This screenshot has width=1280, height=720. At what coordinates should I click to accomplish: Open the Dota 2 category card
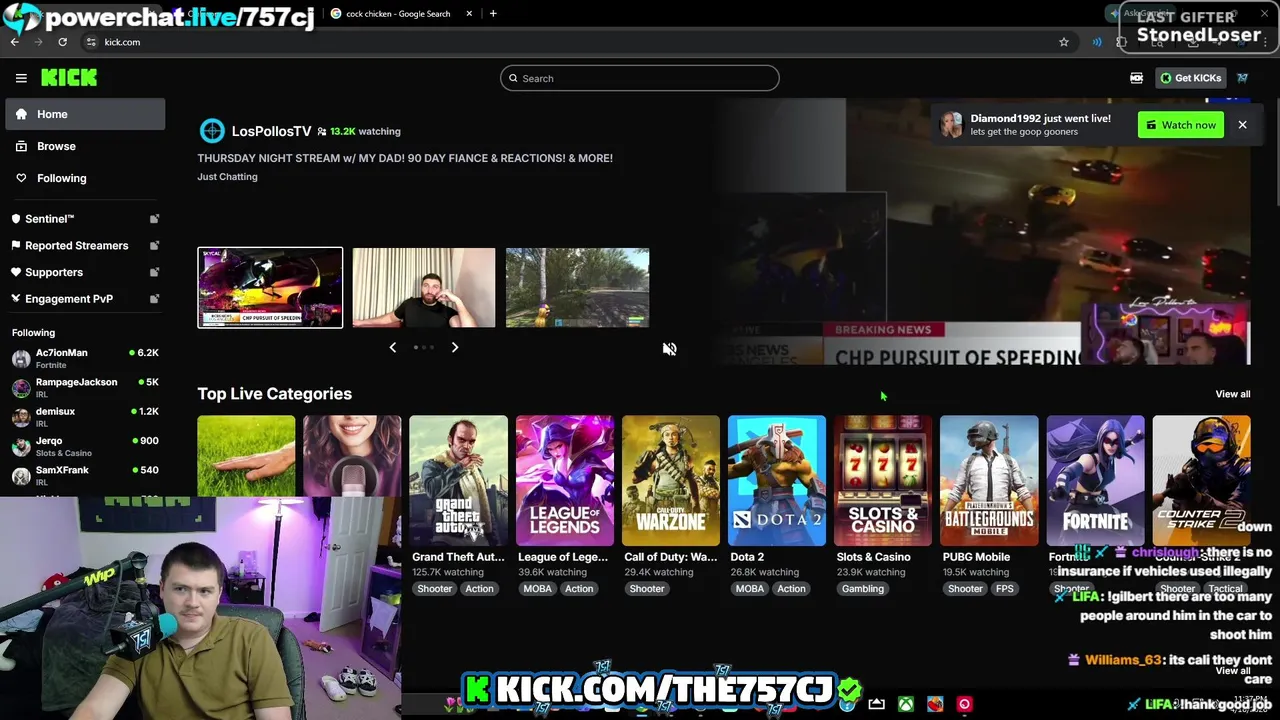(x=777, y=481)
